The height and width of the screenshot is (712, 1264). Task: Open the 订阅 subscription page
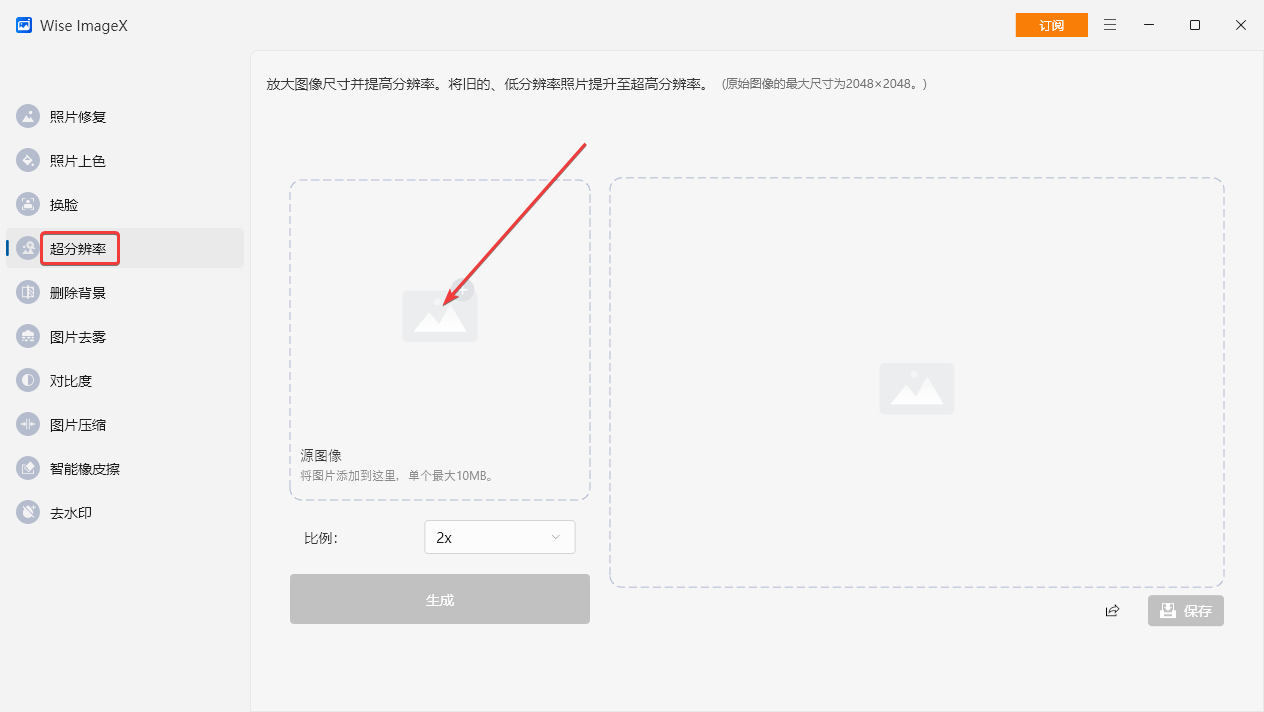tap(1051, 24)
